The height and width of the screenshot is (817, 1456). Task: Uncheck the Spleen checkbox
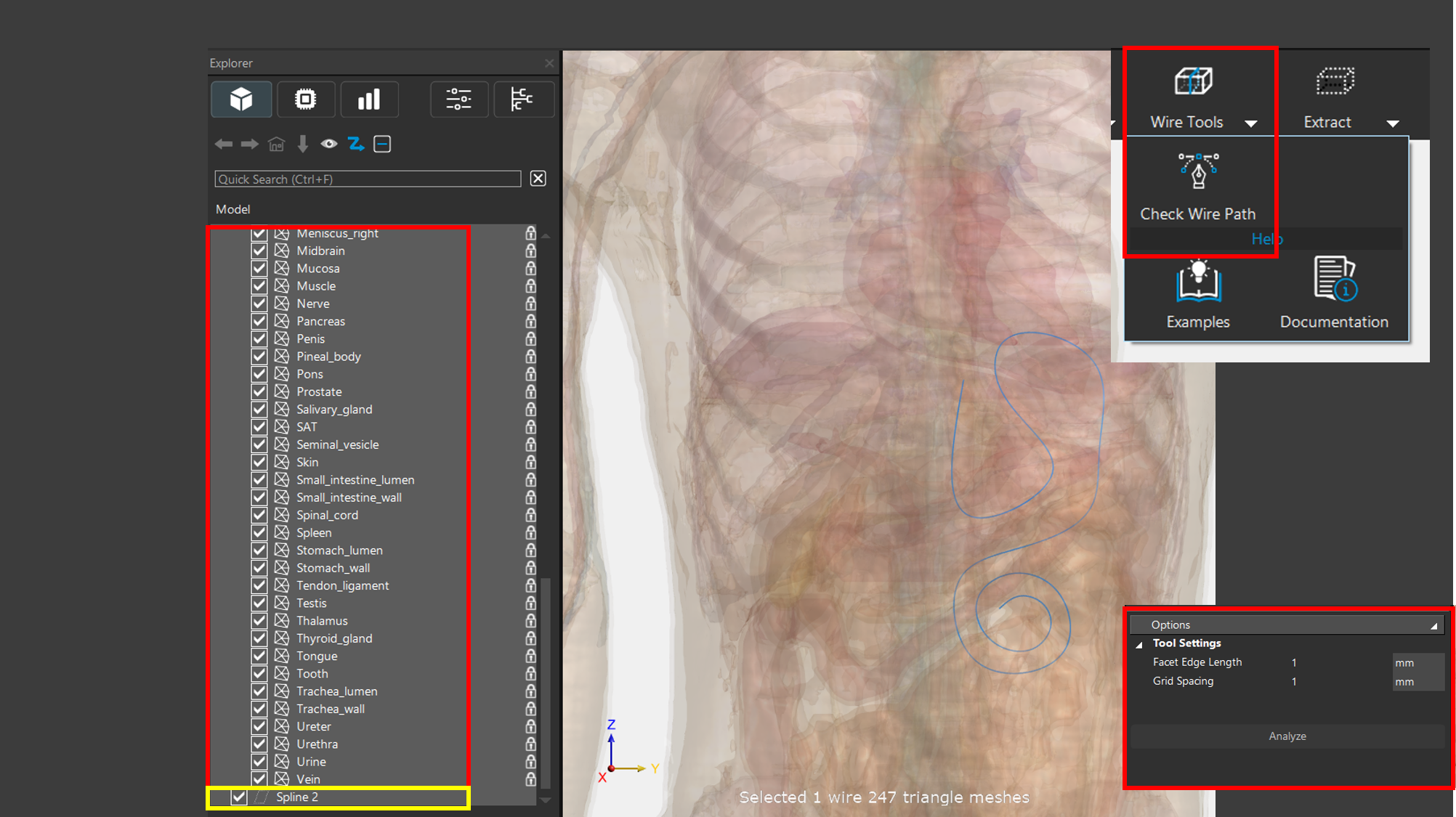[x=259, y=532]
